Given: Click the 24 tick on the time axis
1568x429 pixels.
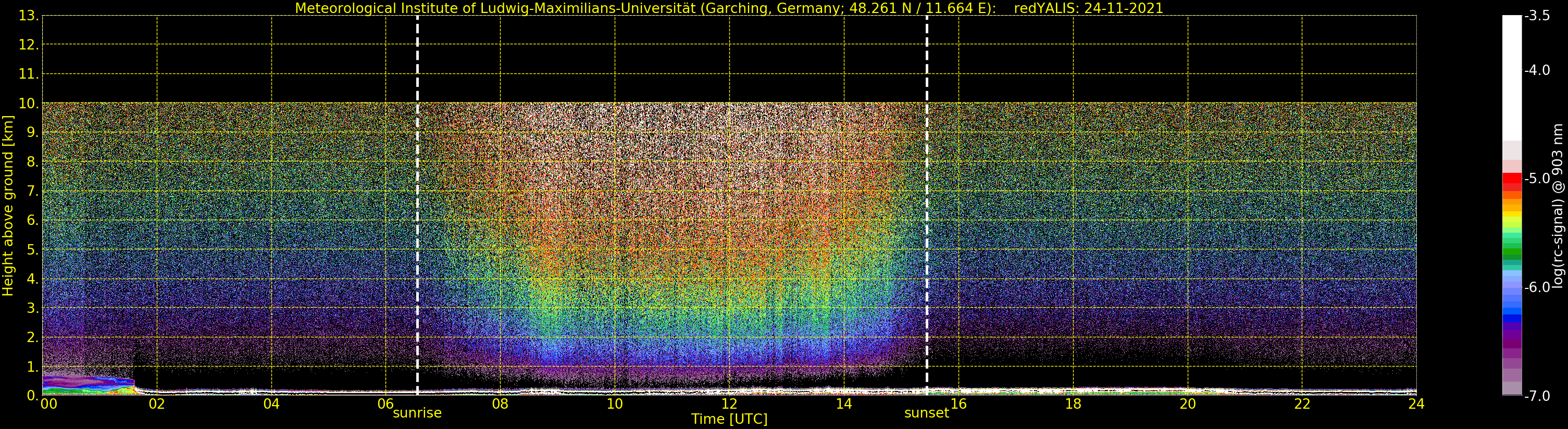Looking at the screenshot, I should pyautogui.click(x=1416, y=404).
